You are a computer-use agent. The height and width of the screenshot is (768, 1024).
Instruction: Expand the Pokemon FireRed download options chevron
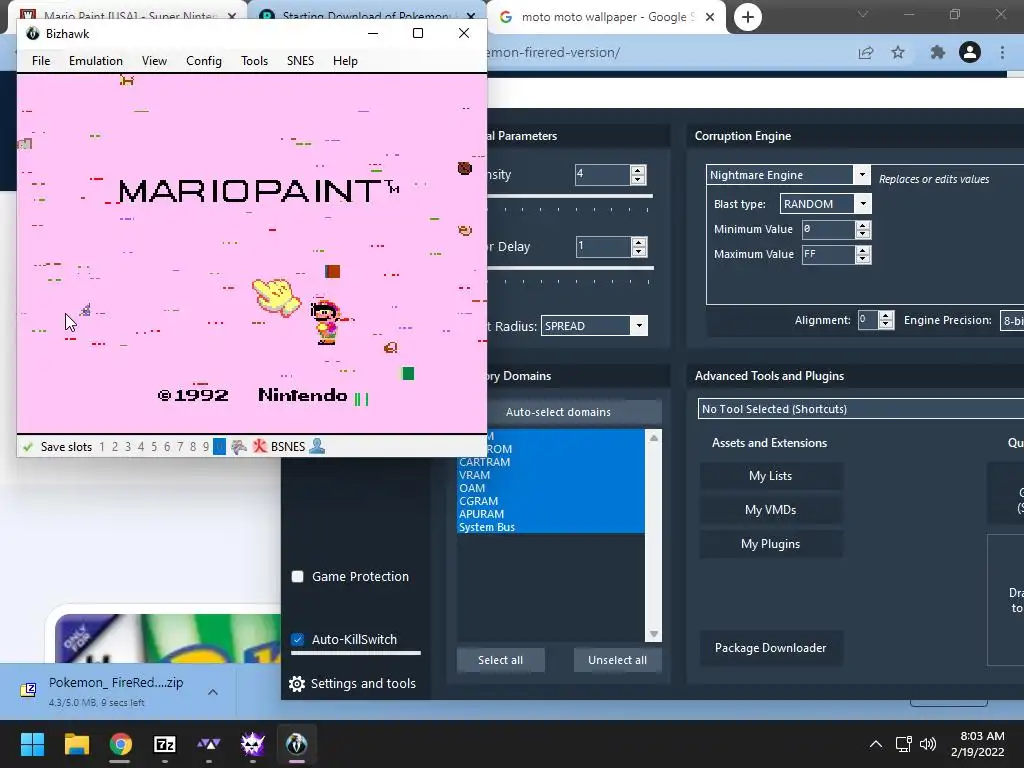(213, 692)
